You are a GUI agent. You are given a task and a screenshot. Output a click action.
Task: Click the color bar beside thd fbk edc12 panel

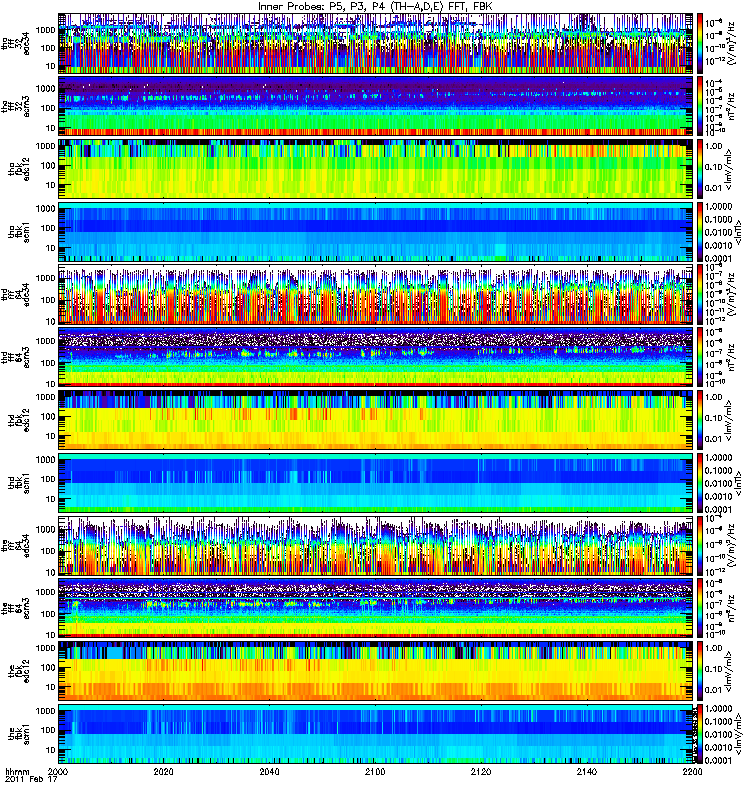[699, 420]
